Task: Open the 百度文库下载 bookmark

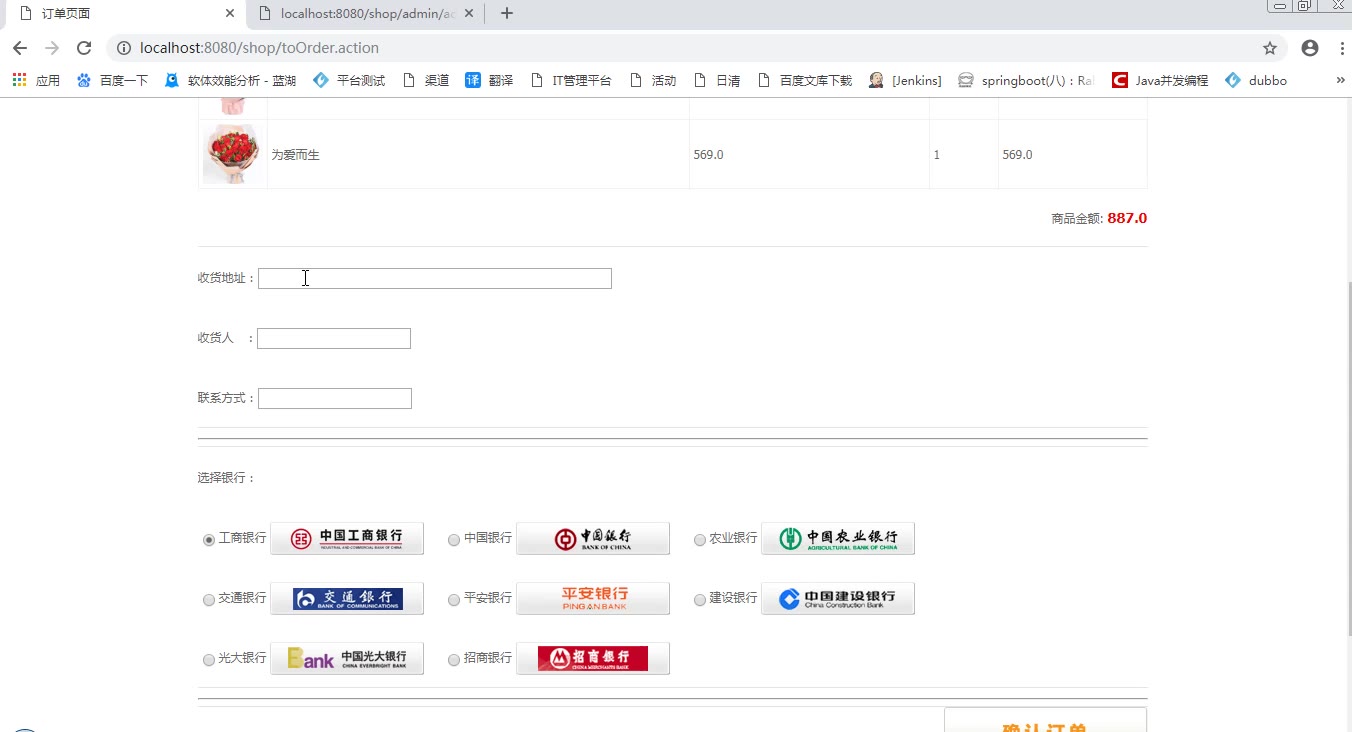Action: [805, 80]
